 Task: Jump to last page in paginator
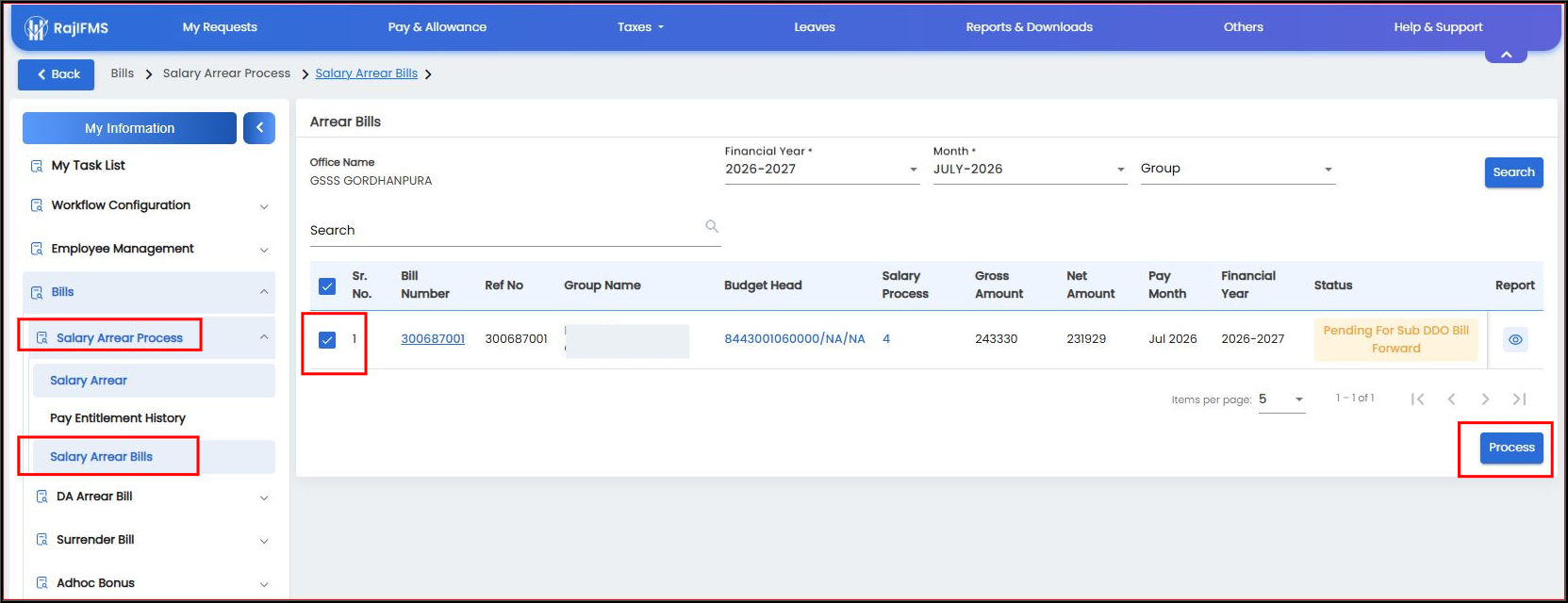pos(1519,399)
